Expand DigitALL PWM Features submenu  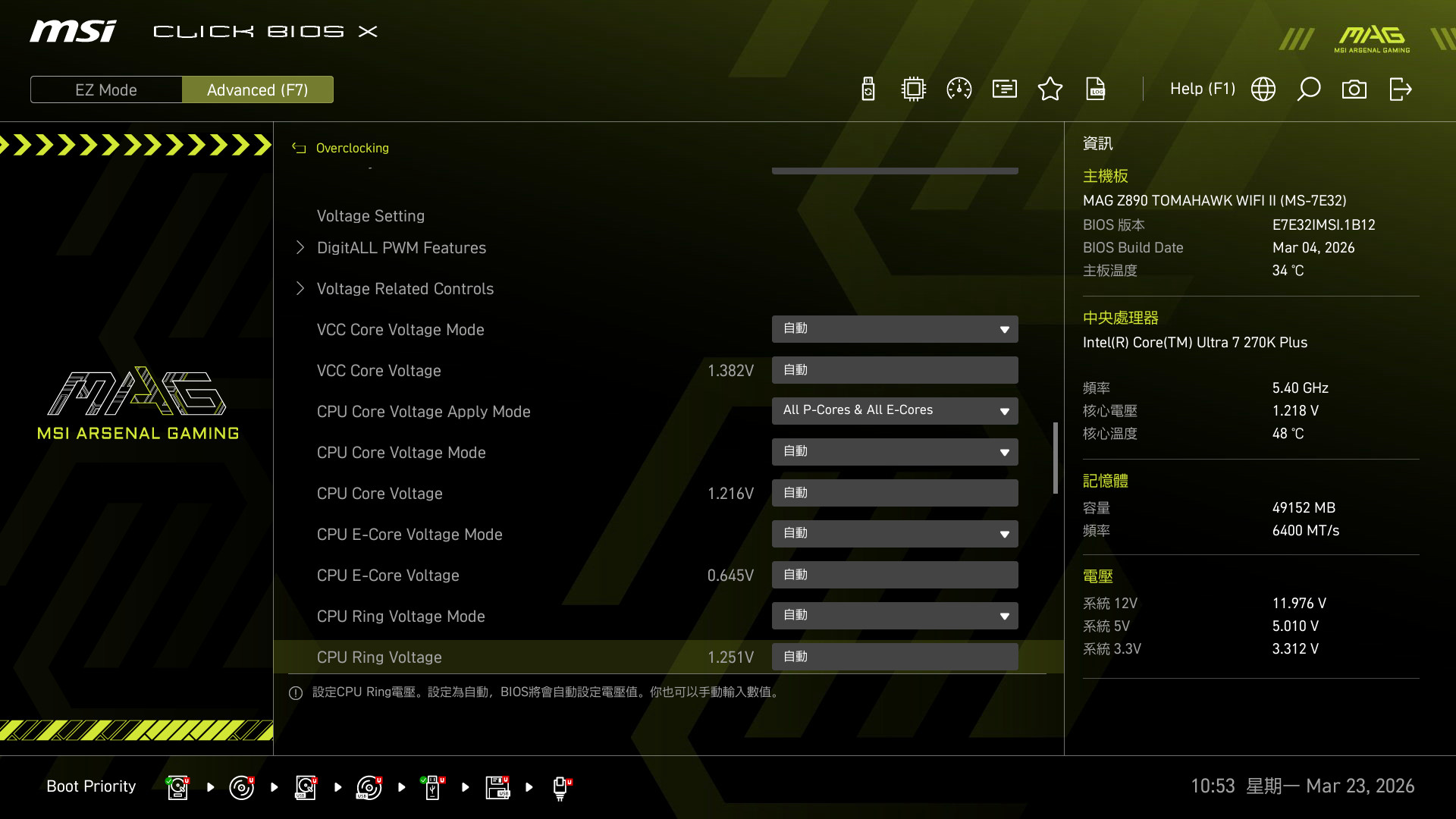[401, 248]
